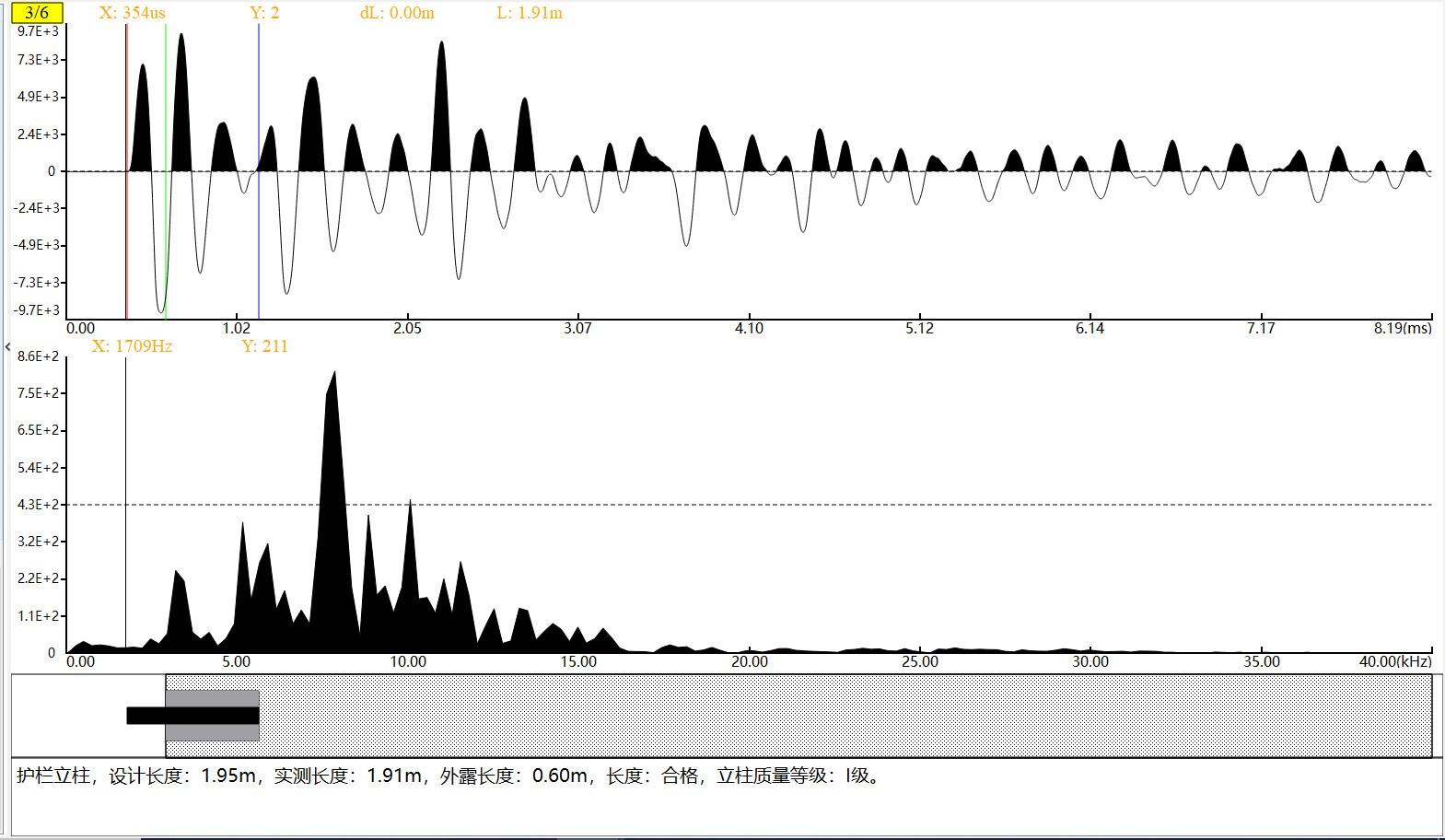The image size is (1445, 840).
Task: Click the L: 1.91m length readout
Action: point(529,13)
